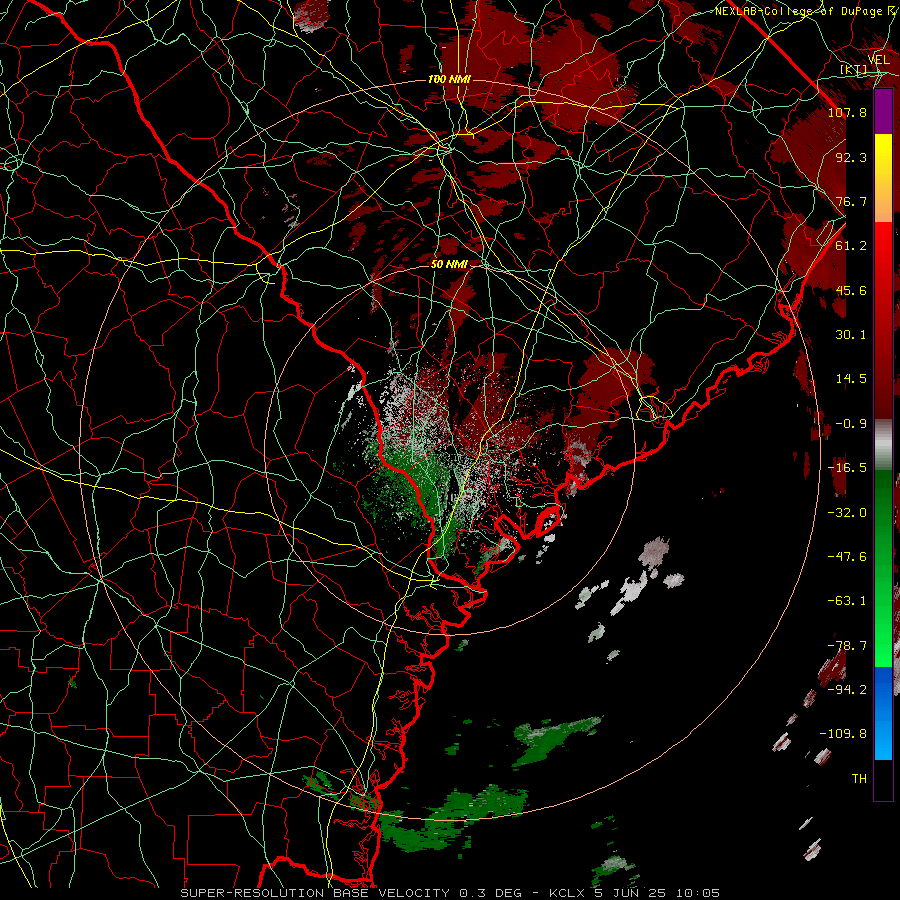The width and height of the screenshot is (900, 900).
Task: Click the 100 NMI range ring label
Action: 449,79
